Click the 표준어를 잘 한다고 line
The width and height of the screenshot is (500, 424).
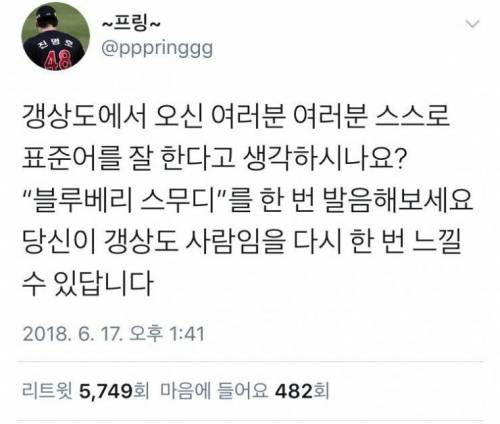(214, 159)
